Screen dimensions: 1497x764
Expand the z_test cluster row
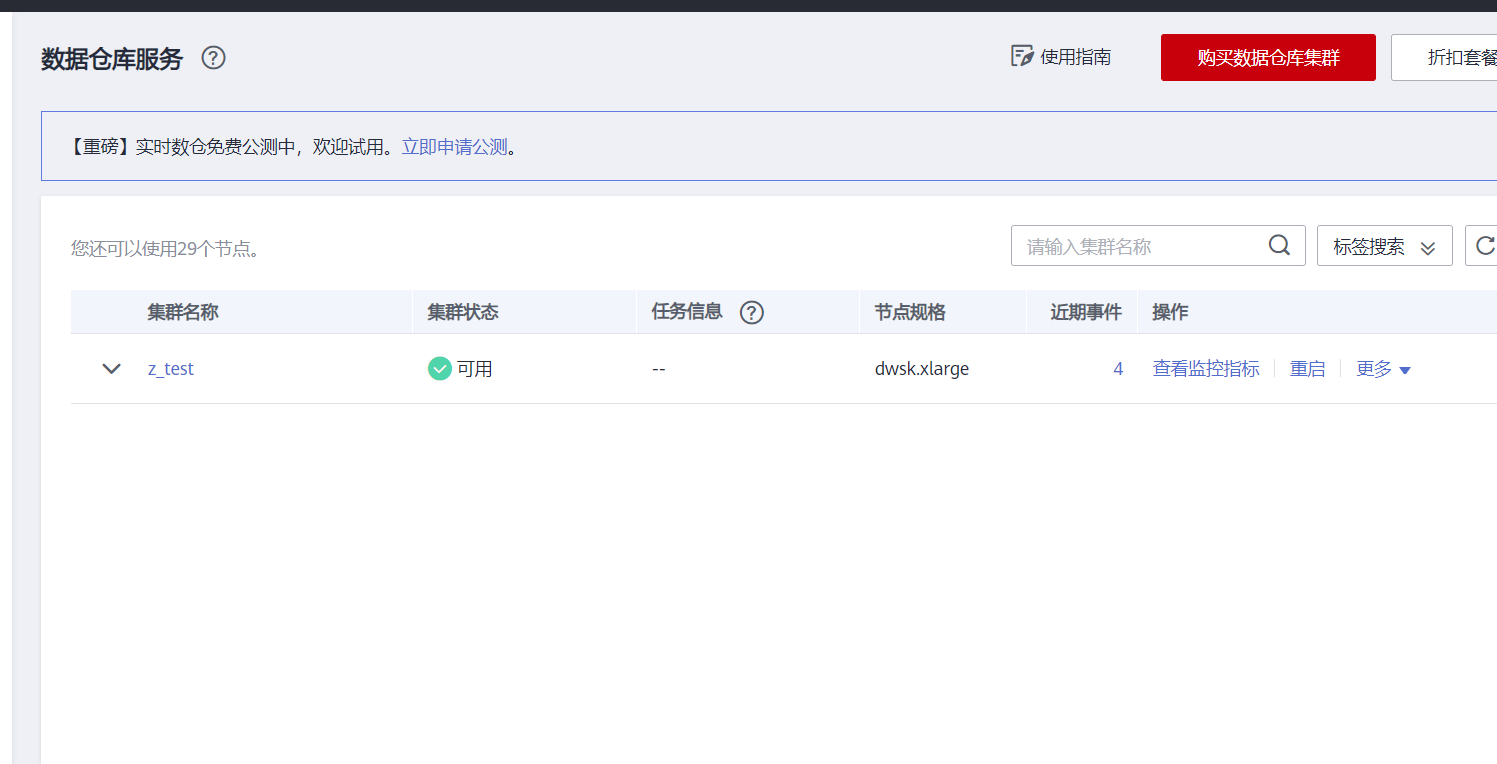click(111, 369)
